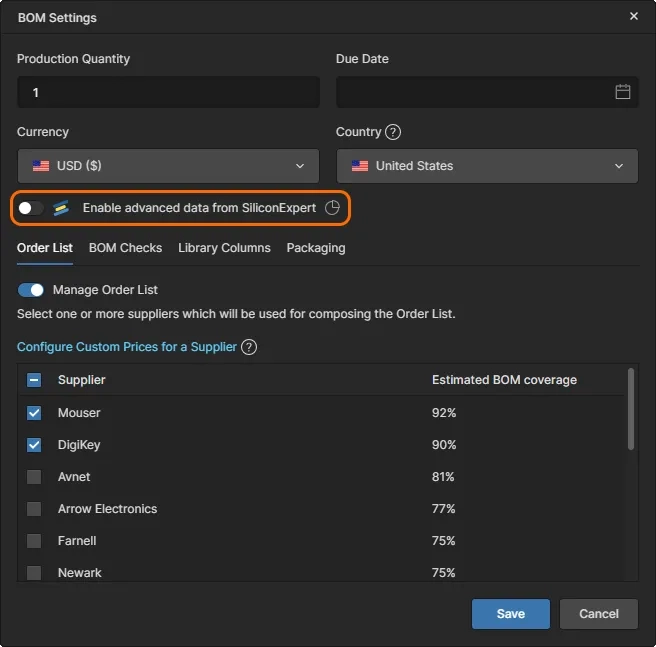Viewport: 656px width, 647px height.
Task: Expand the Country United States dropdown
Action: click(487, 166)
